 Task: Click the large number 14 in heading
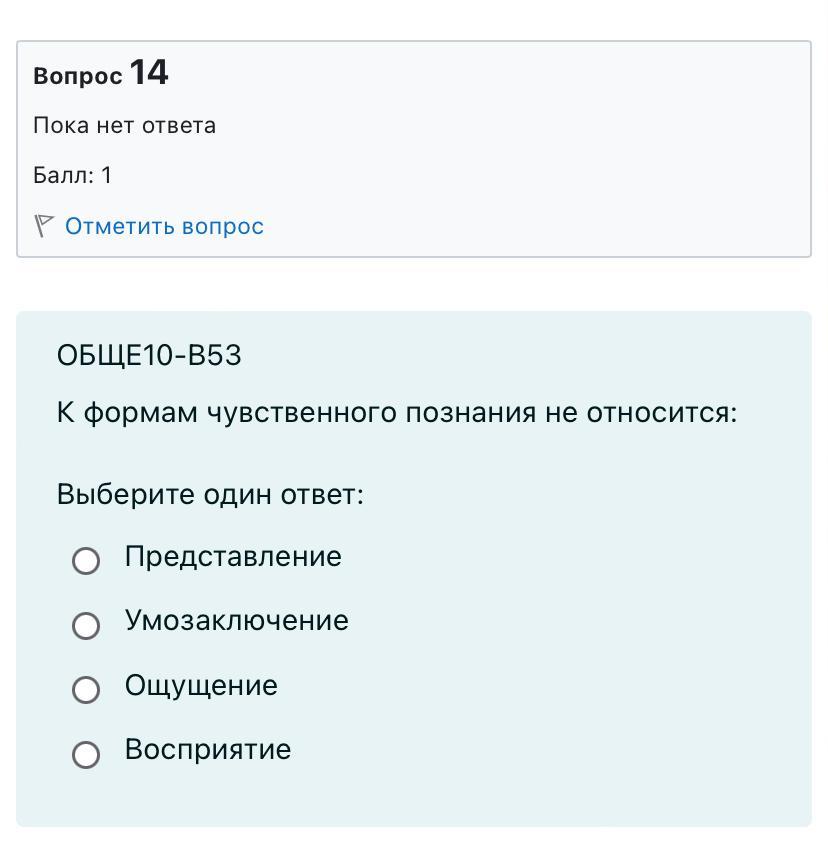point(149,72)
